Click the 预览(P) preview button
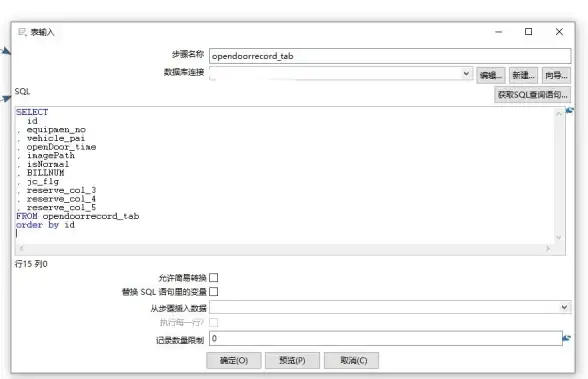This screenshot has height=379, width=588. coord(292,360)
